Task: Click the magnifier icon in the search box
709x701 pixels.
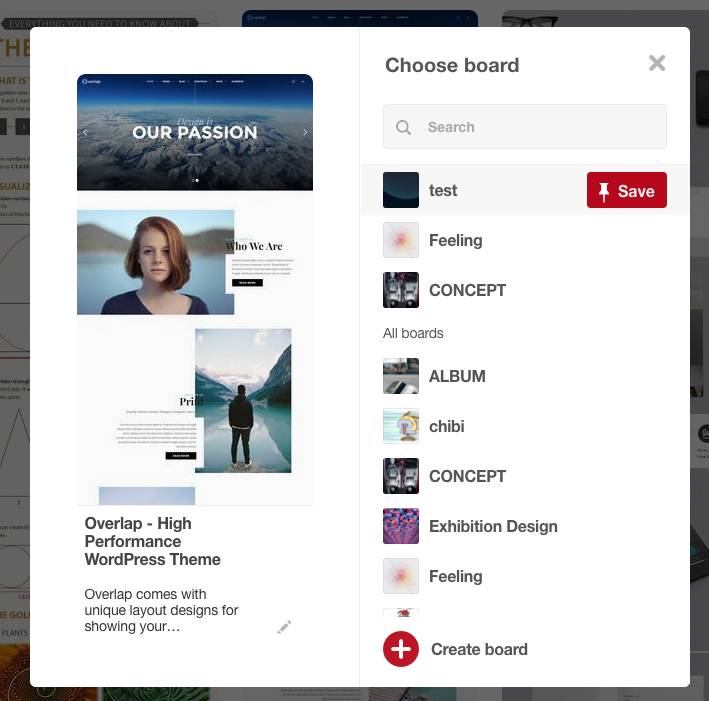Action: 404,128
